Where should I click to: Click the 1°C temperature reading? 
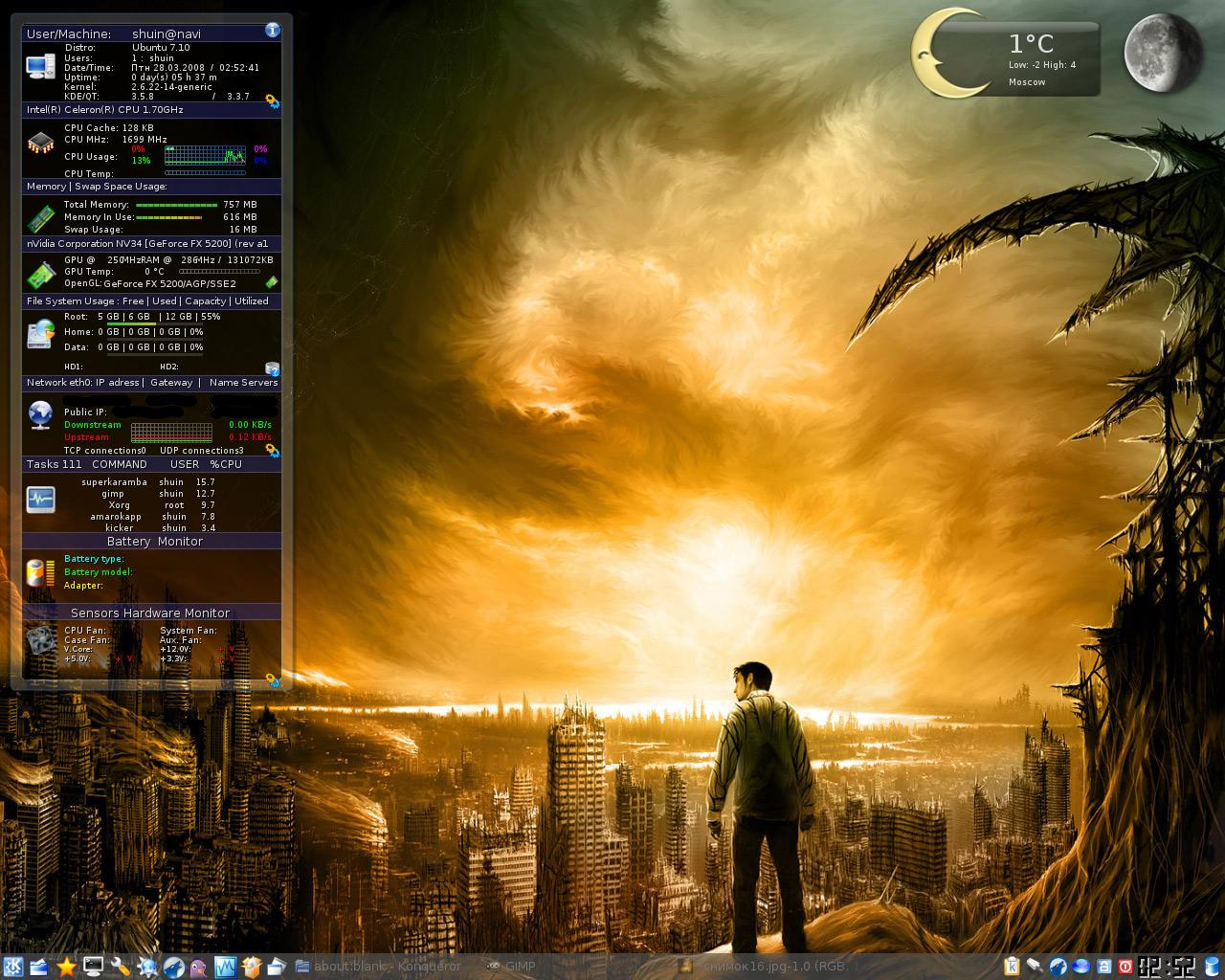click(x=1031, y=43)
